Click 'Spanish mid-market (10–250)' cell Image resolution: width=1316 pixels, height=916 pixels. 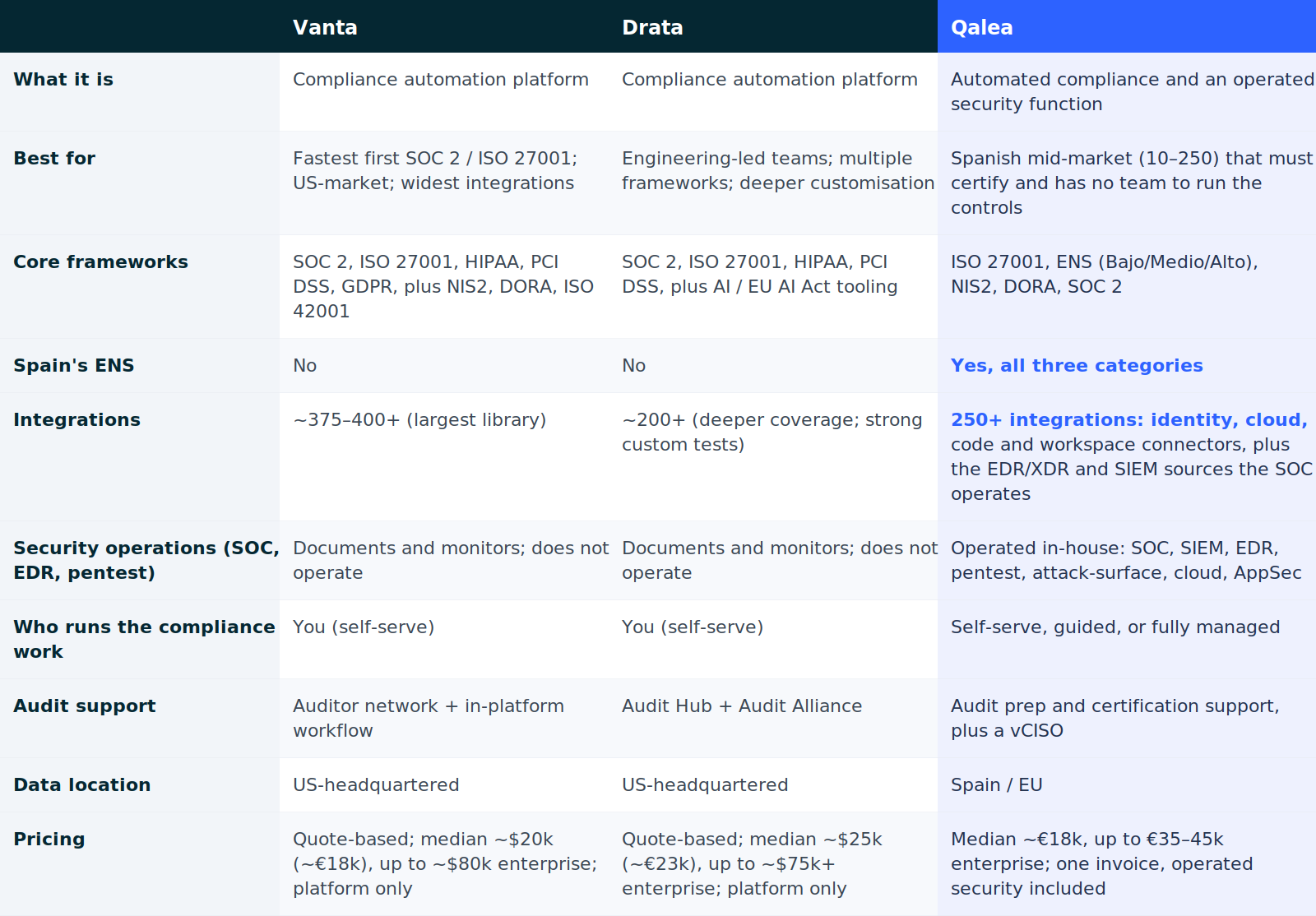point(1132,183)
